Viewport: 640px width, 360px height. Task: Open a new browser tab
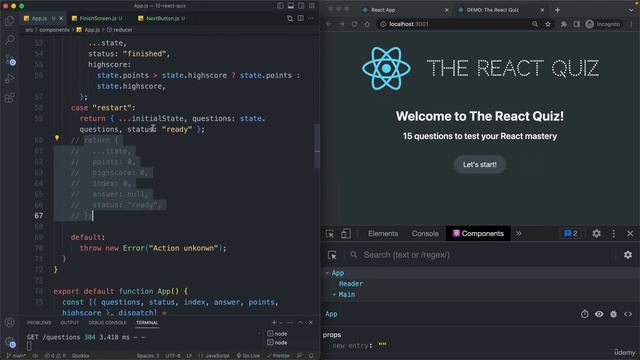click(558, 10)
